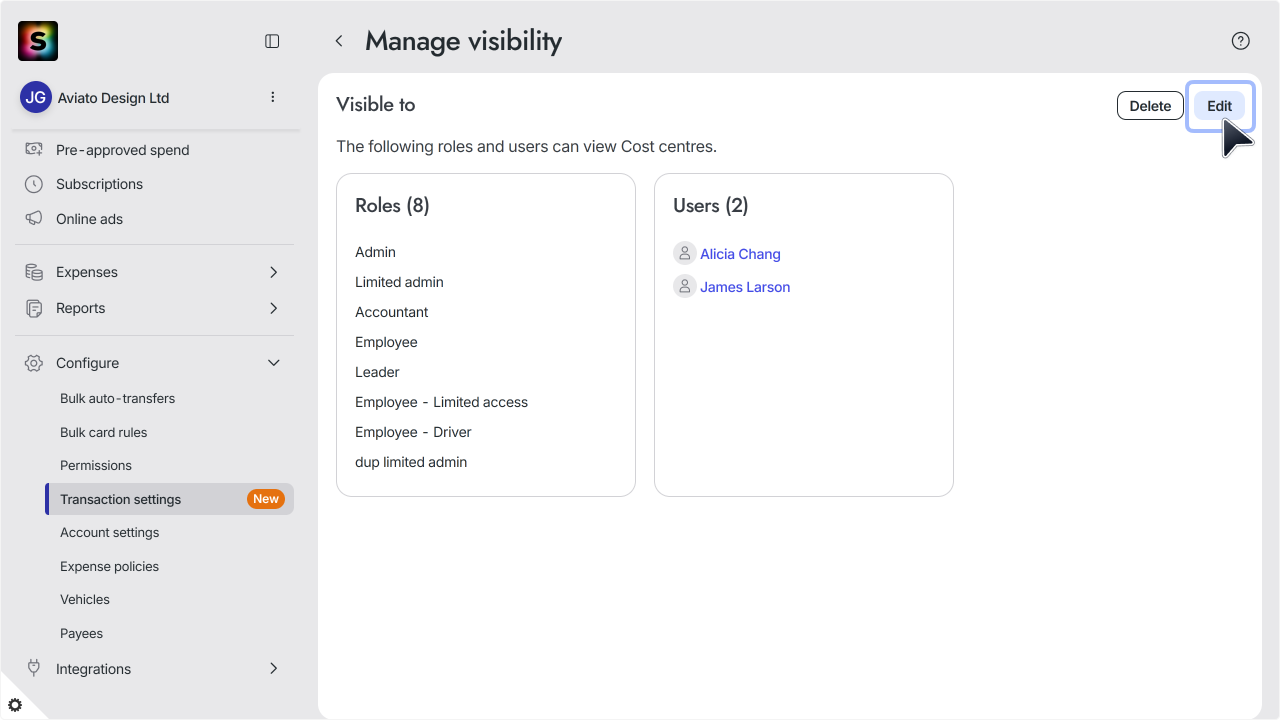
Task: Click the Integrations plug icon
Action: (34, 668)
